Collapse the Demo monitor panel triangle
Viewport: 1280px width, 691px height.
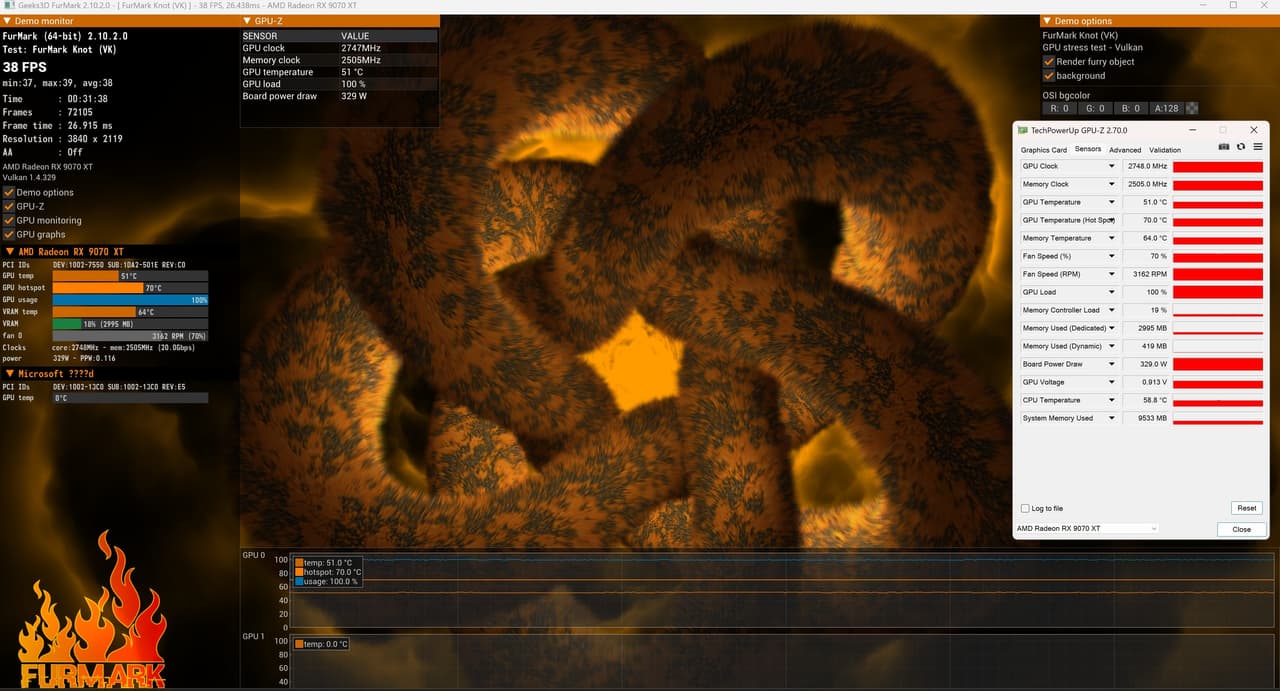7,21
